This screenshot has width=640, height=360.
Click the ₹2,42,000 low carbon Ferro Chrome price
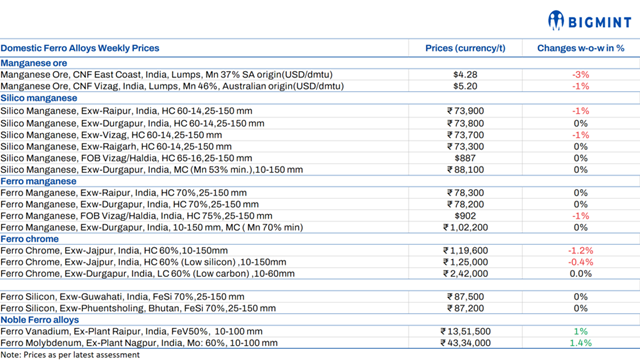coord(465,273)
